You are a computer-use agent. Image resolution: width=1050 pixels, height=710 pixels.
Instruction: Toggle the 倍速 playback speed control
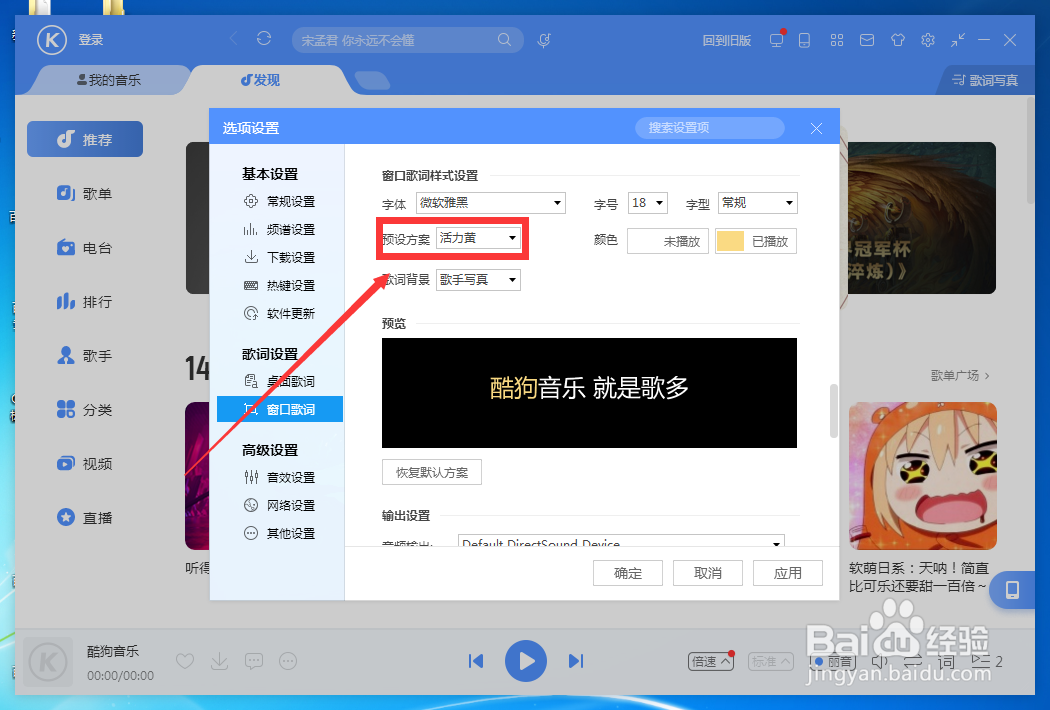coord(710,661)
